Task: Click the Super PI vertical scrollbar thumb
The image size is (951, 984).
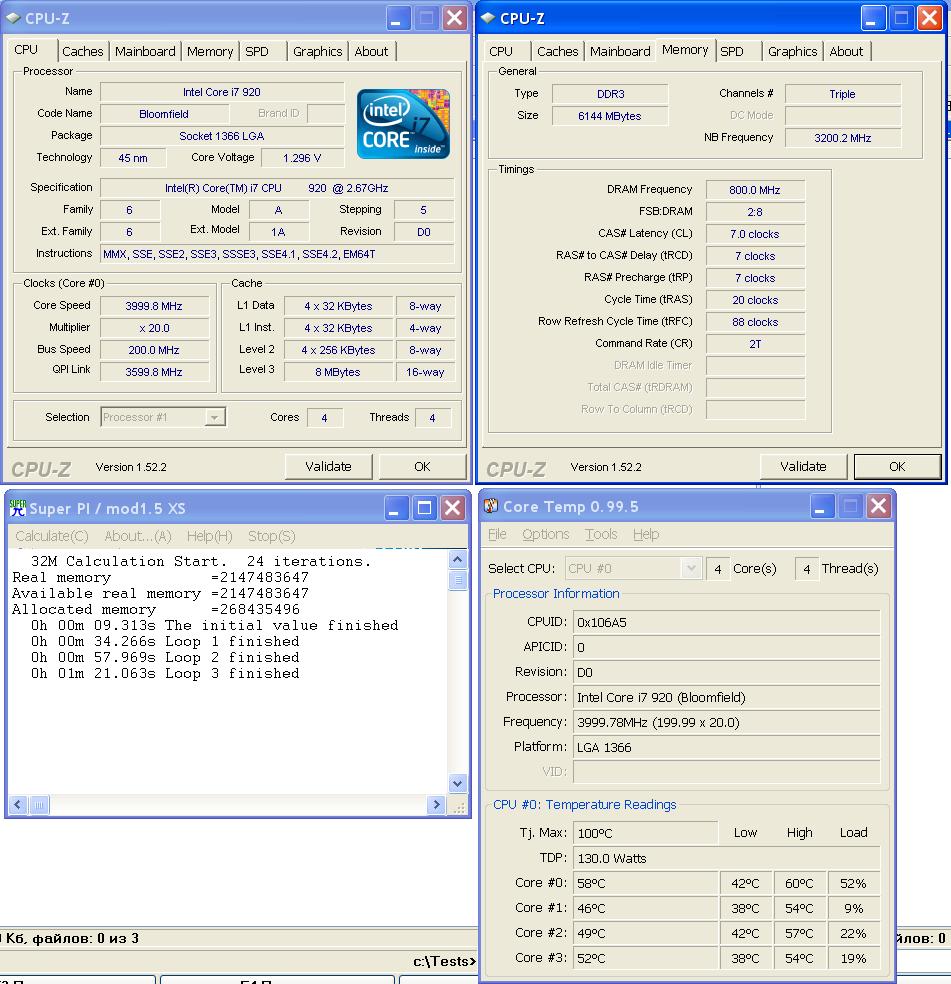Action: point(458,580)
